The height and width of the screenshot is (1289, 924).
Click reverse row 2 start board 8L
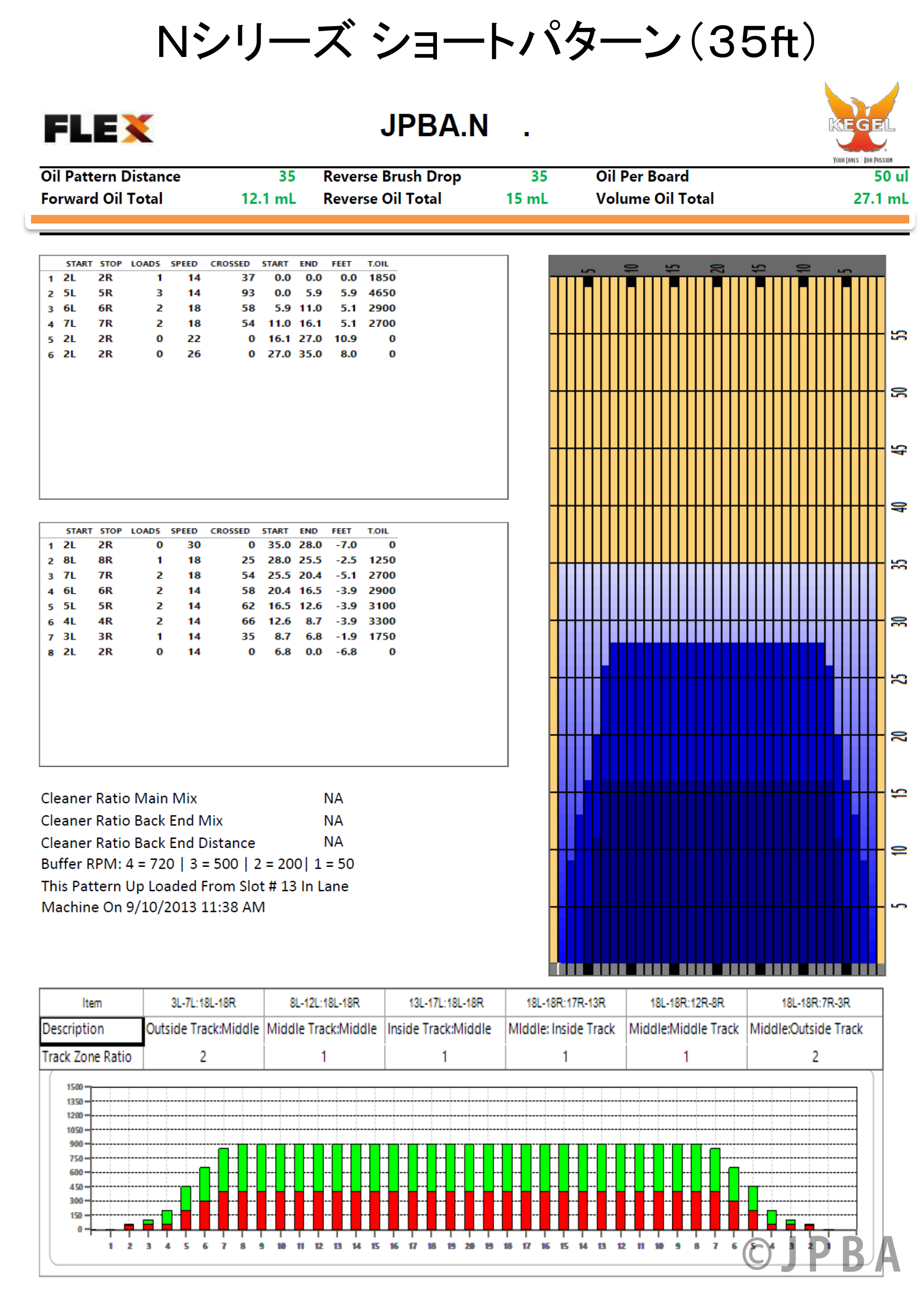pos(69,560)
